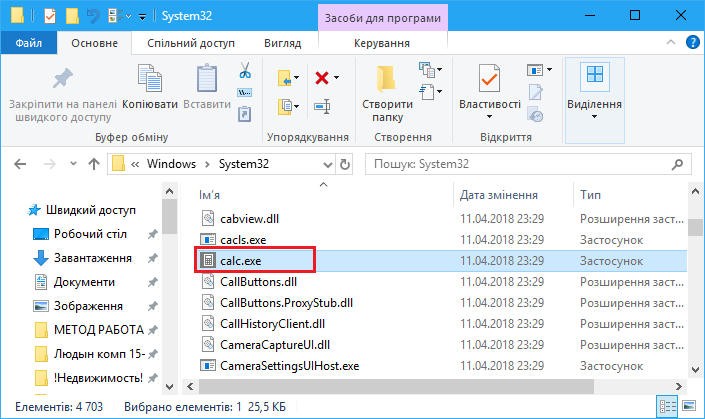Pin to Quick access (Закріпити на панелі)
The width and height of the screenshot is (705, 419).
(x=63, y=95)
